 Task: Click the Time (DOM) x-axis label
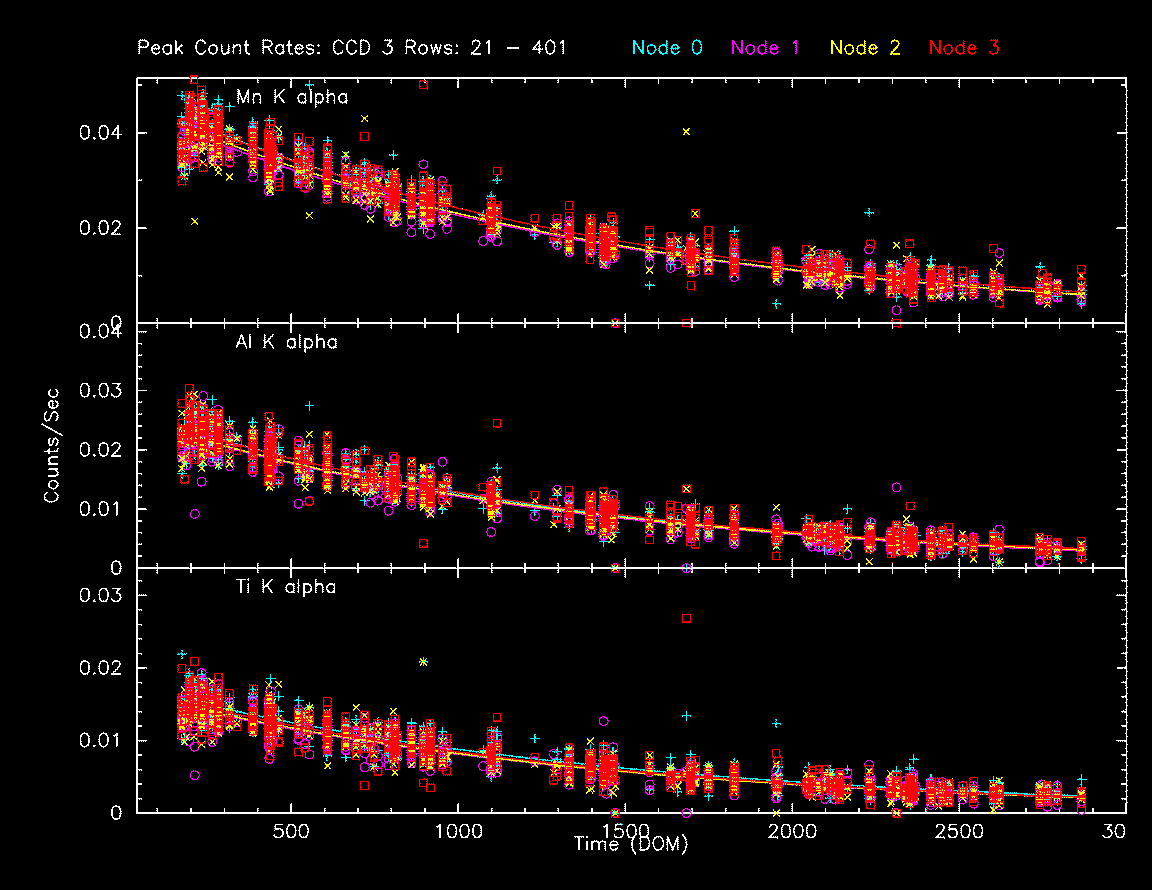630,844
